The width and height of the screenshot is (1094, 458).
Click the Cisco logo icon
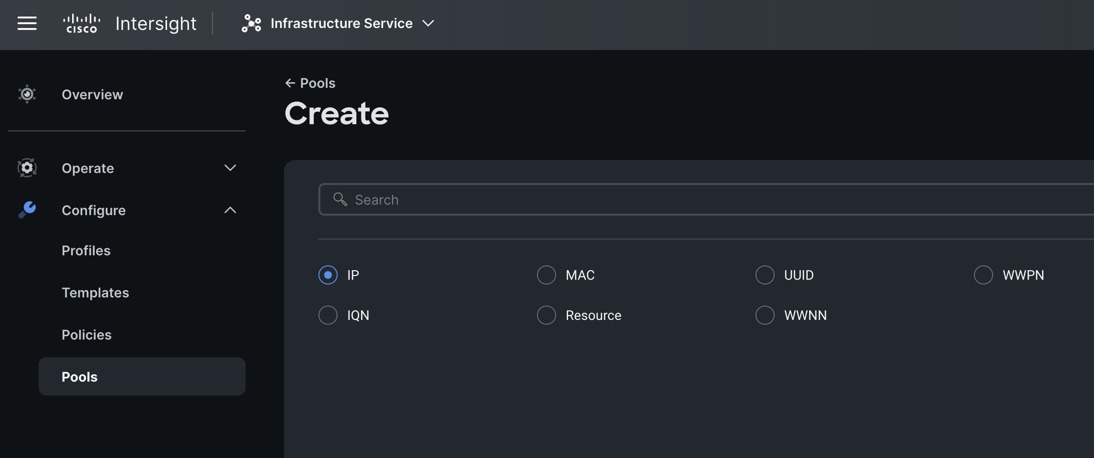[x=81, y=23]
